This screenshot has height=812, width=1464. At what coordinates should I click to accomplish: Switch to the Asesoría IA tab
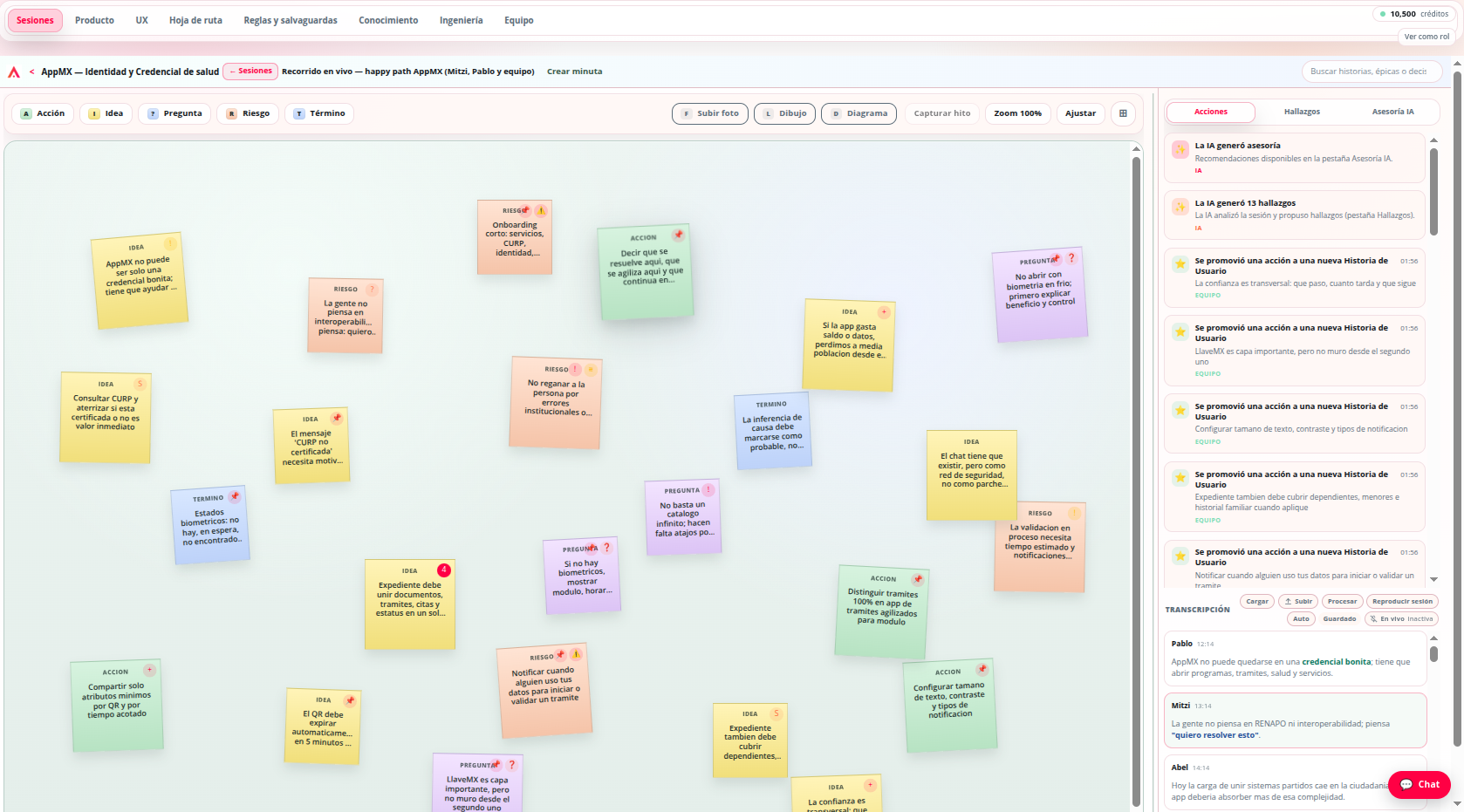(x=1392, y=112)
